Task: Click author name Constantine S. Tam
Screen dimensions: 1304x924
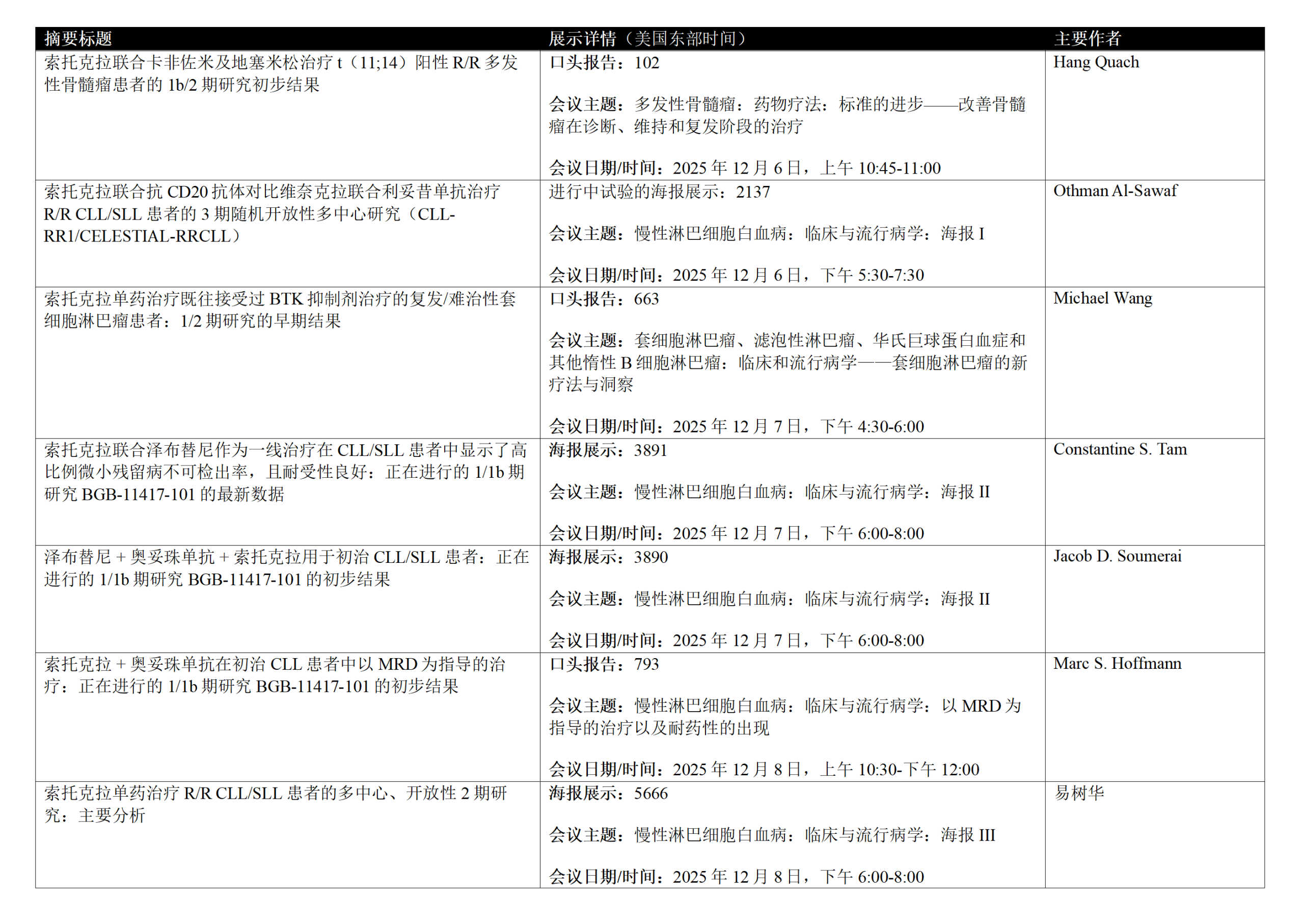Action: click(1119, 449)
